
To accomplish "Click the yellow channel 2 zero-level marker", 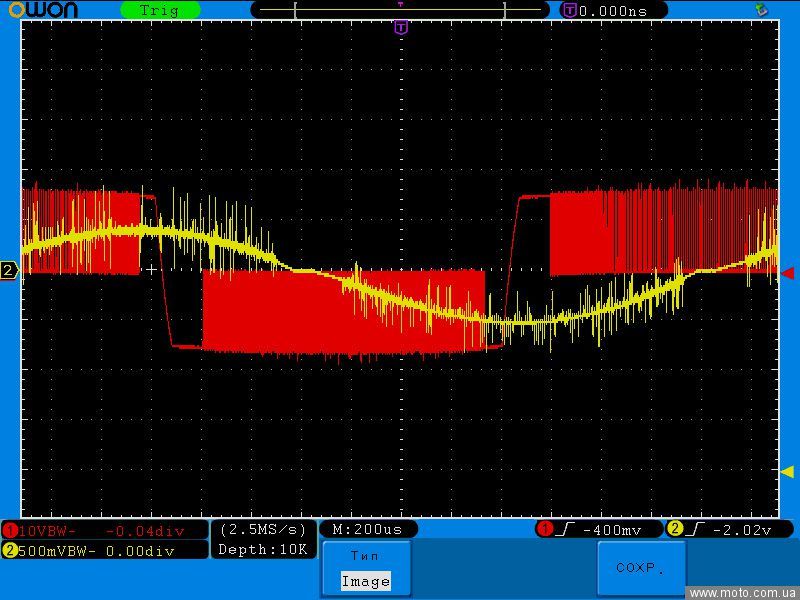I will [9, 271].
